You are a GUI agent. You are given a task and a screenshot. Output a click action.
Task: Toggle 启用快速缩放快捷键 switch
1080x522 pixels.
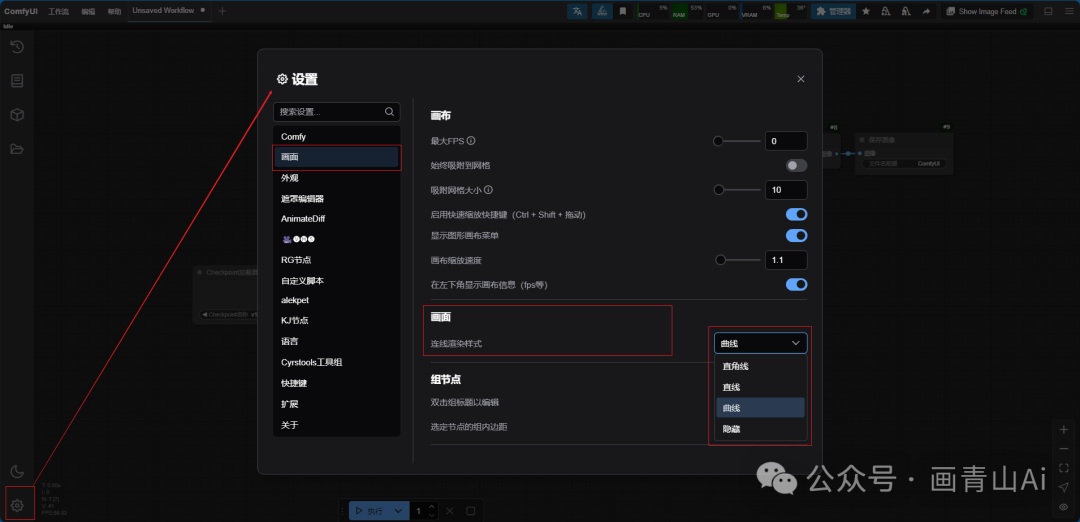point(796,214)
